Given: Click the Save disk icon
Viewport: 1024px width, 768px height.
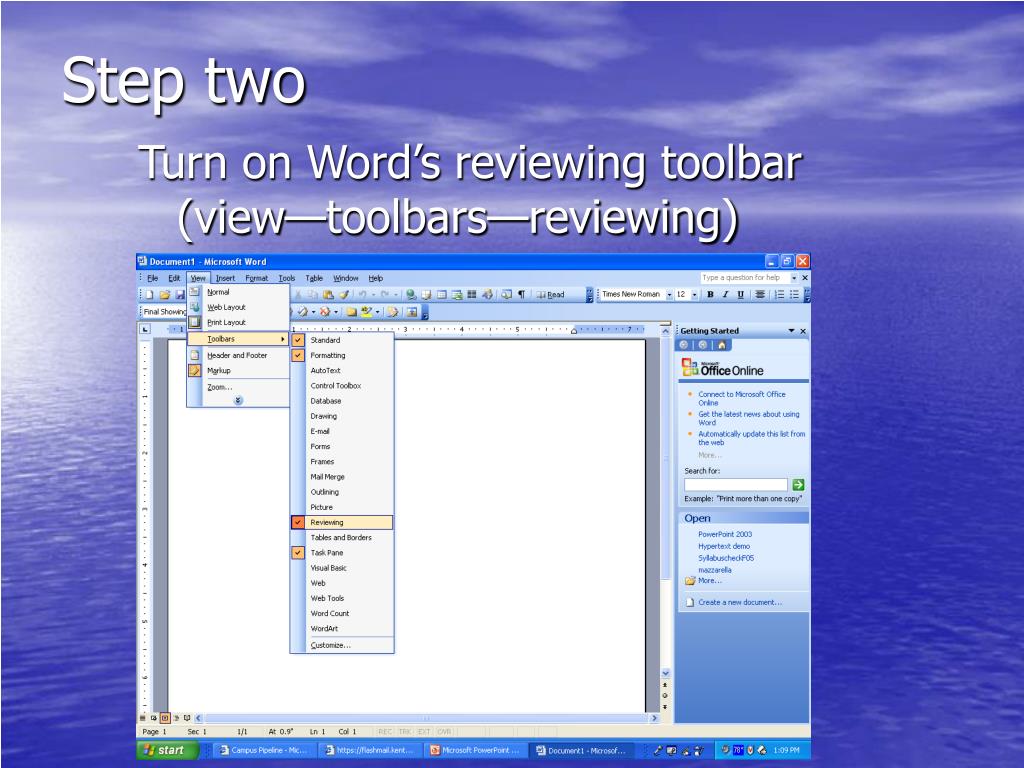Looking at the screenshot, I should tap(180, 295).
